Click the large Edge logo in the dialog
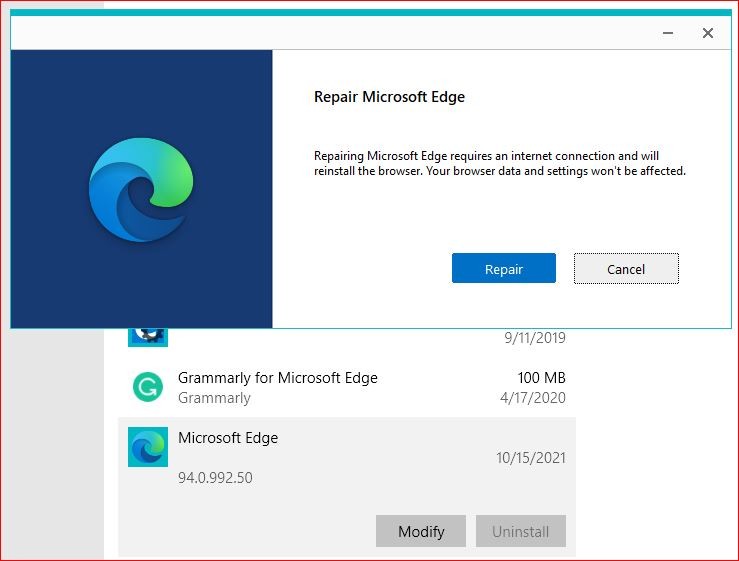This screenshot has height=561, width=739. click(141, 190)
